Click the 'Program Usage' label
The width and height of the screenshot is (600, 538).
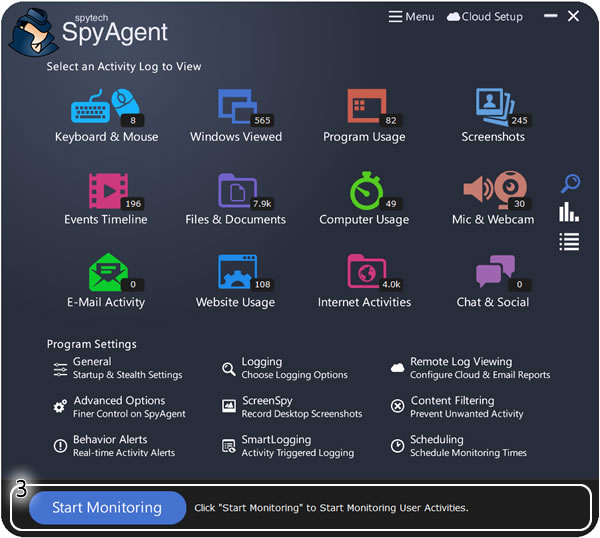pos(364,137)
